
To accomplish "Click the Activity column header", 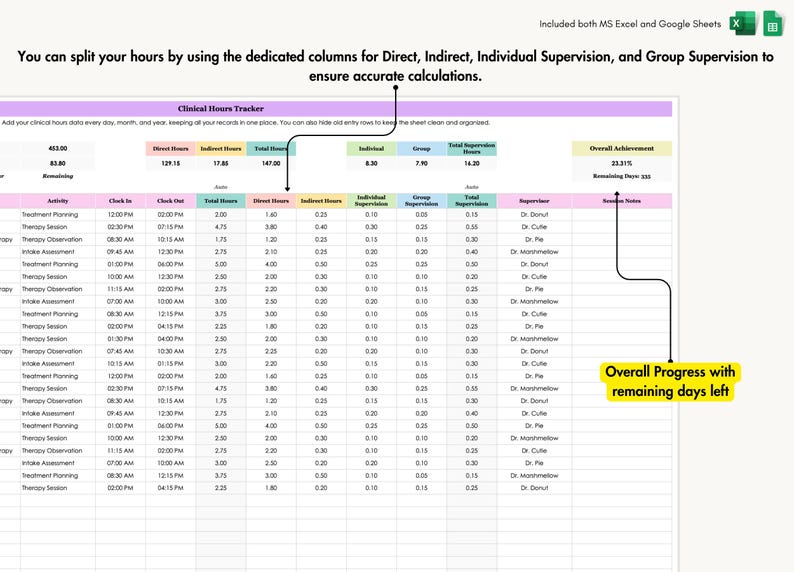I will [x=58, y=200].
